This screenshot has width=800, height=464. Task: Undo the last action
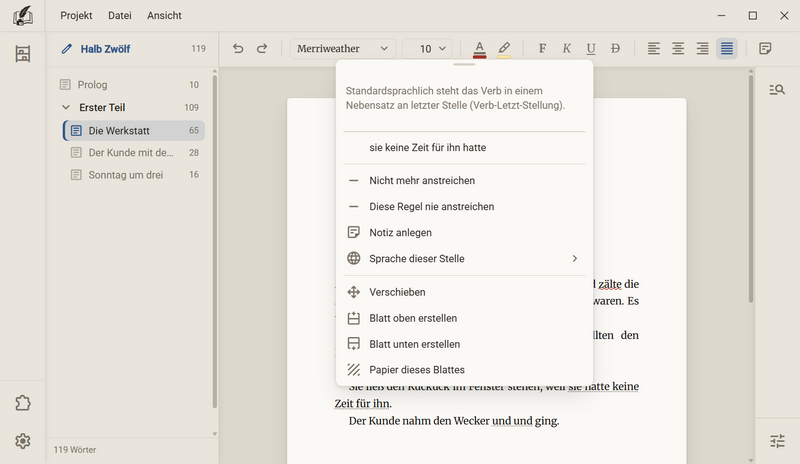(238, 48)
